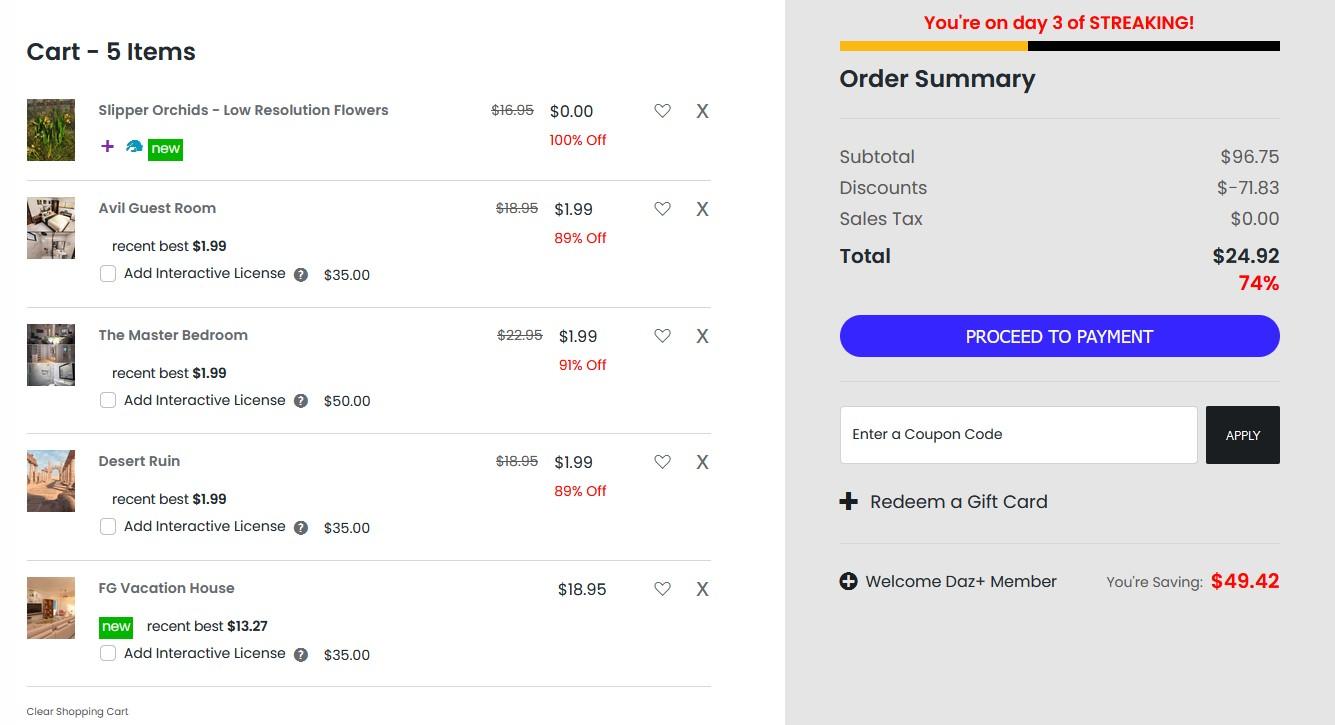Image resolution: width=1335 pixels, height=725 pixels.
Task: Click purple plus icon under Slipper Orchids
Action: click(108, 147)
